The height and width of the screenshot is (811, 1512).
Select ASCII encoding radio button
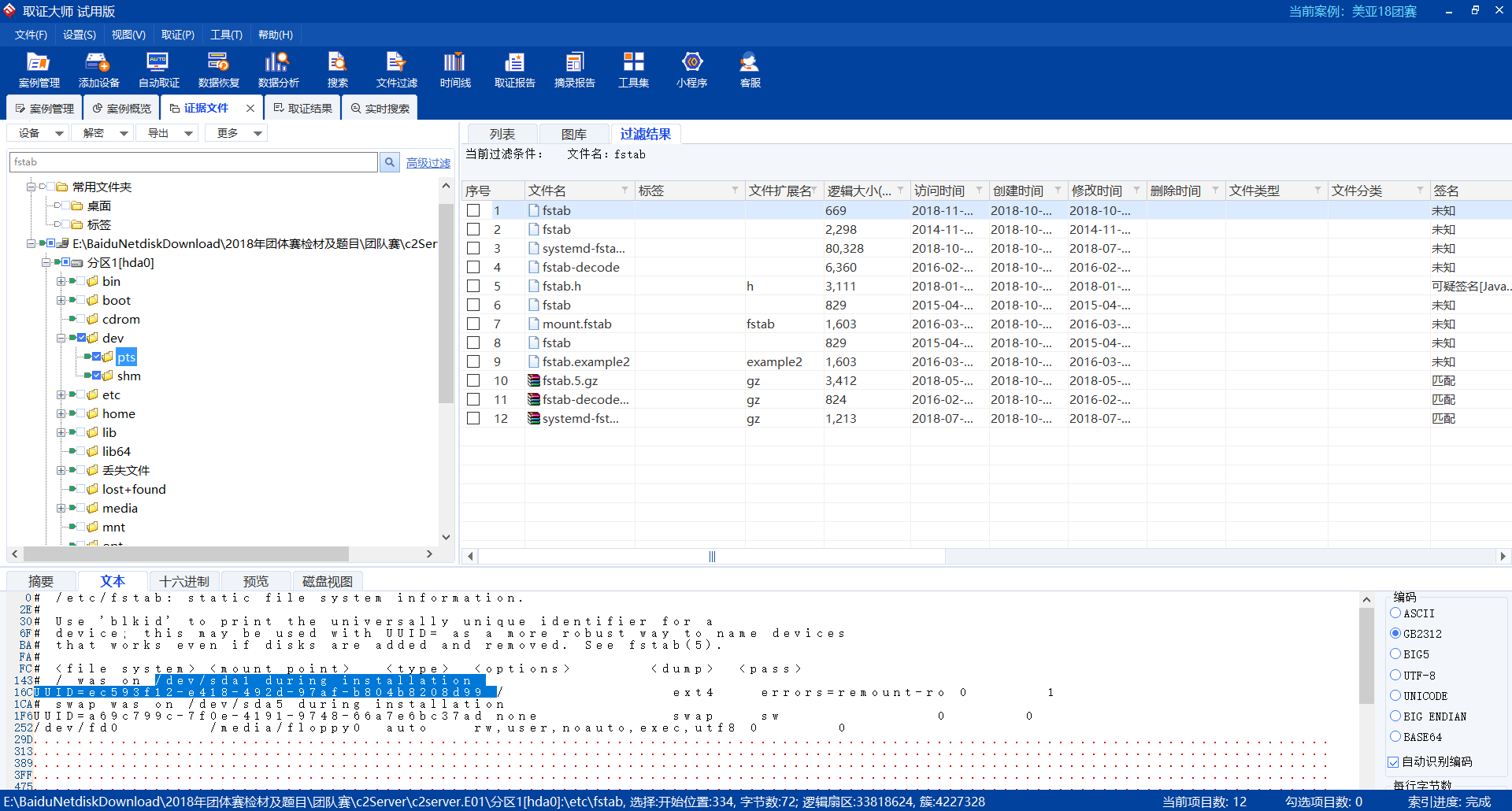coord(1395,613)
